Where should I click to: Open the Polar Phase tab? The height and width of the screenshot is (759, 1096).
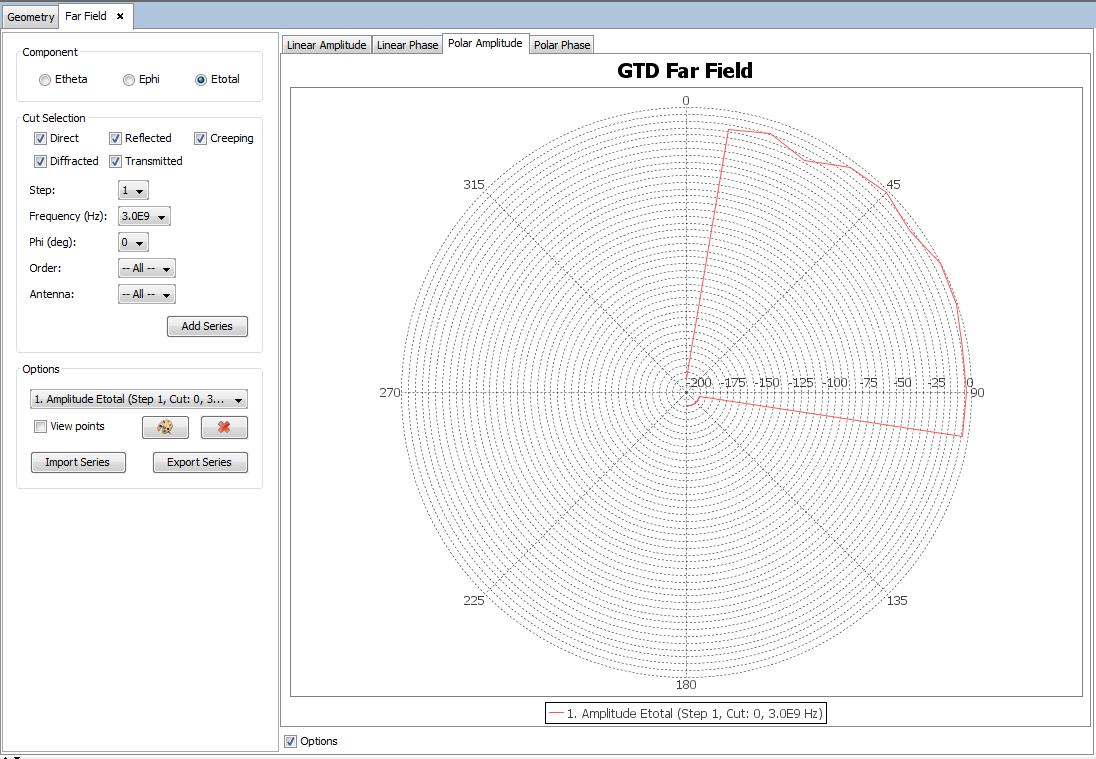point(562,45)
